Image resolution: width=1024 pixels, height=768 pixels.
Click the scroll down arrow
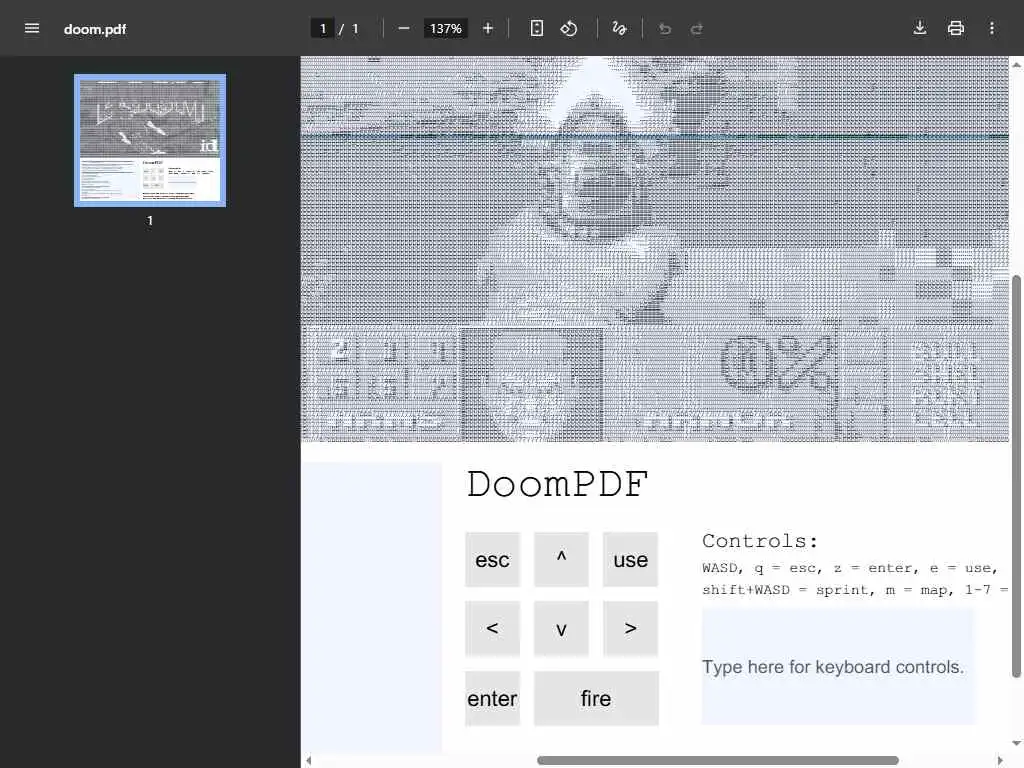coord(1016,743)
